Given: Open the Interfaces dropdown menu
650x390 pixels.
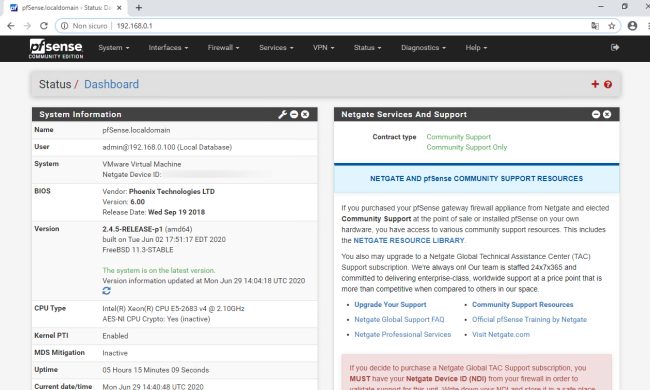Looking at the screenshot, I should pos(168,48).
